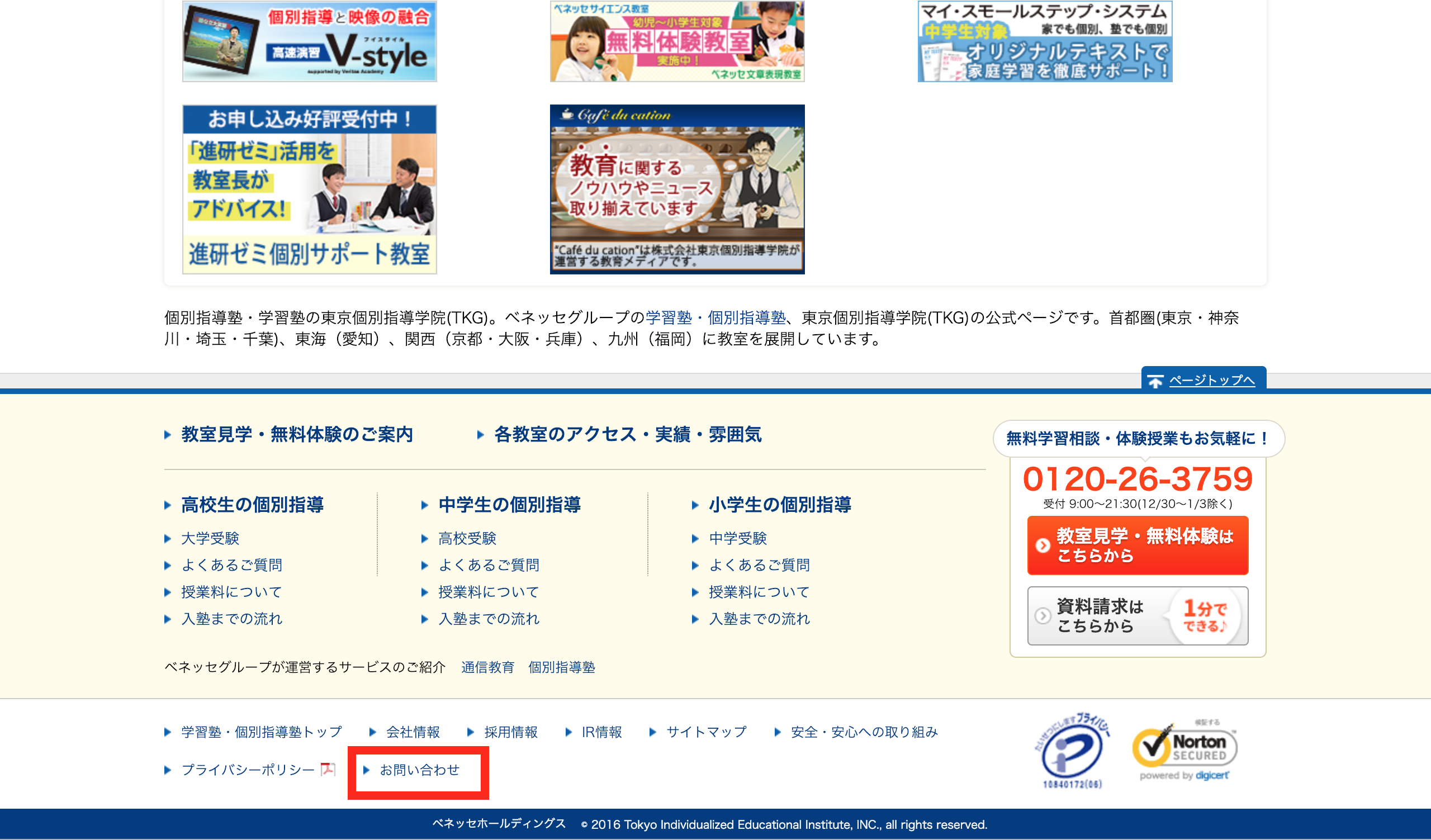Open 授業料について under 中学生

(x=489, y=592)
